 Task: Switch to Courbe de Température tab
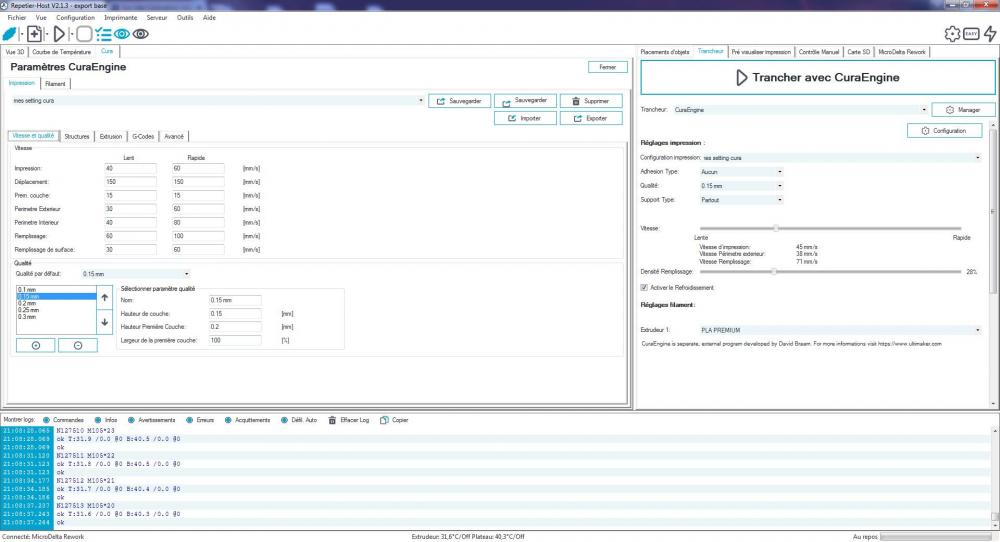coord(62,52)
